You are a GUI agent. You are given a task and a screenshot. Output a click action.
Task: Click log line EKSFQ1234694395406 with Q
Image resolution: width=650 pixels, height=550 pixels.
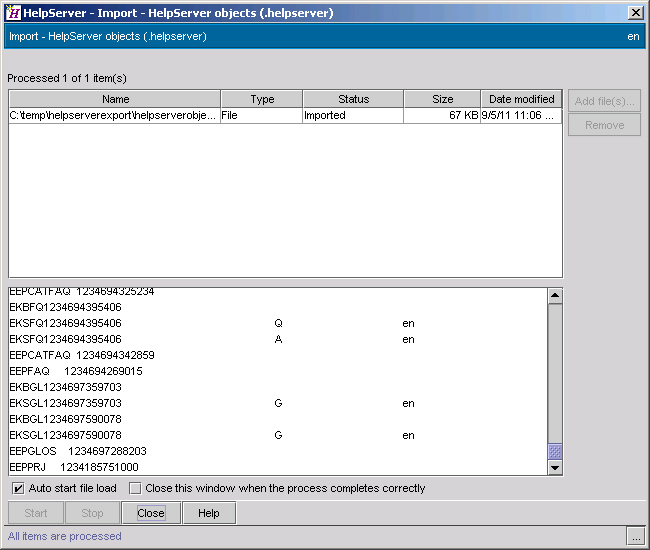[212, 323]
